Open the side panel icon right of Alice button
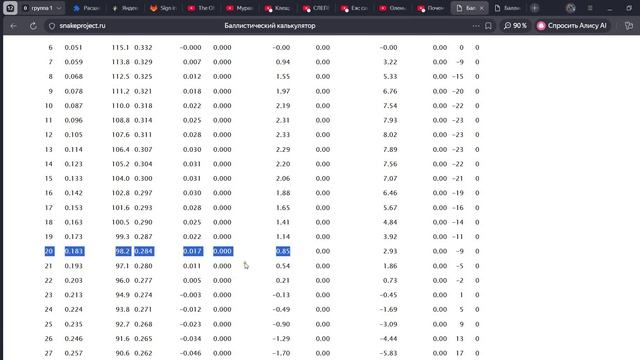The width and height of the screenshot is (640, 360). (x=629, y=26)
